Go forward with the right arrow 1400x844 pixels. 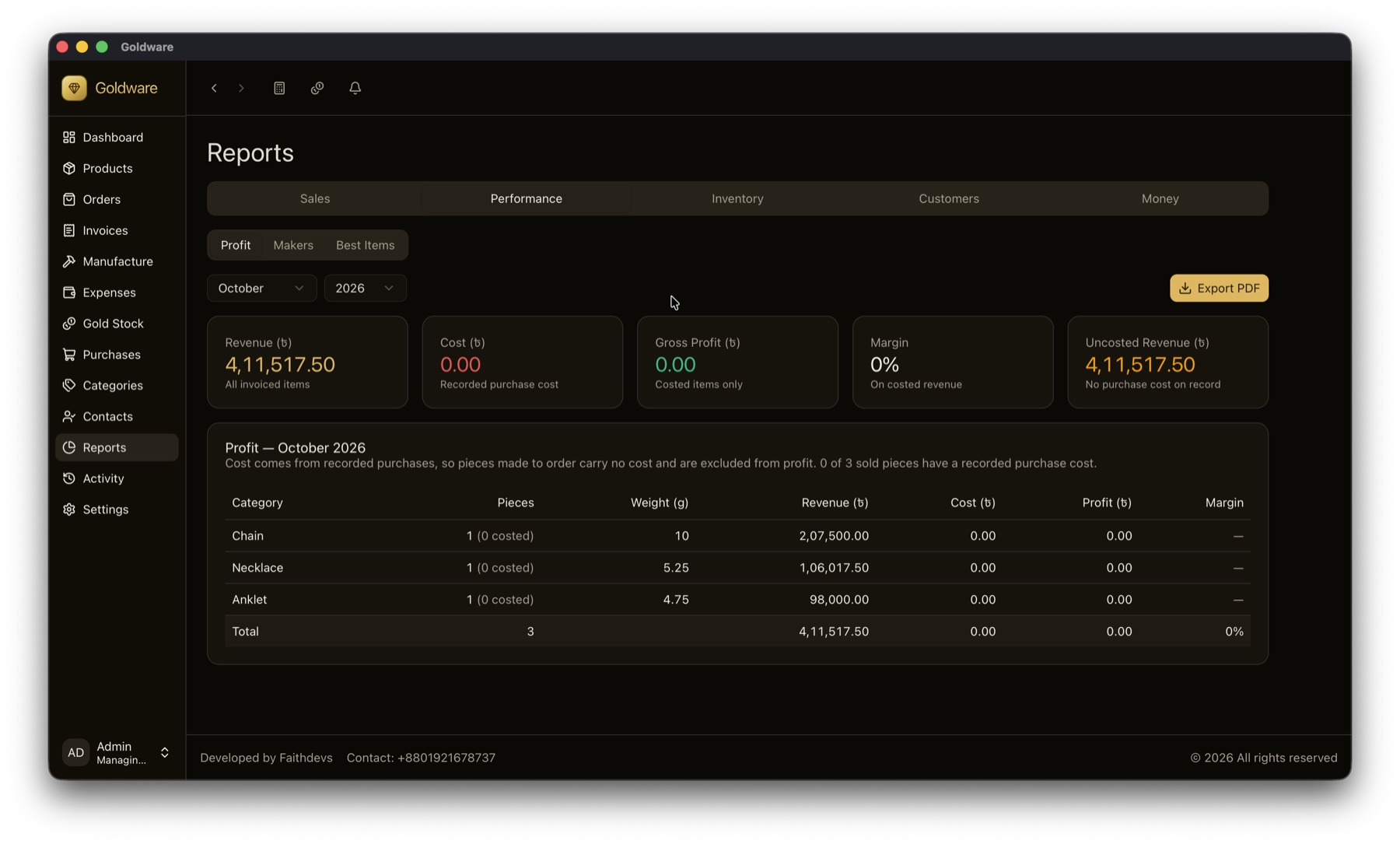point(241,88)
